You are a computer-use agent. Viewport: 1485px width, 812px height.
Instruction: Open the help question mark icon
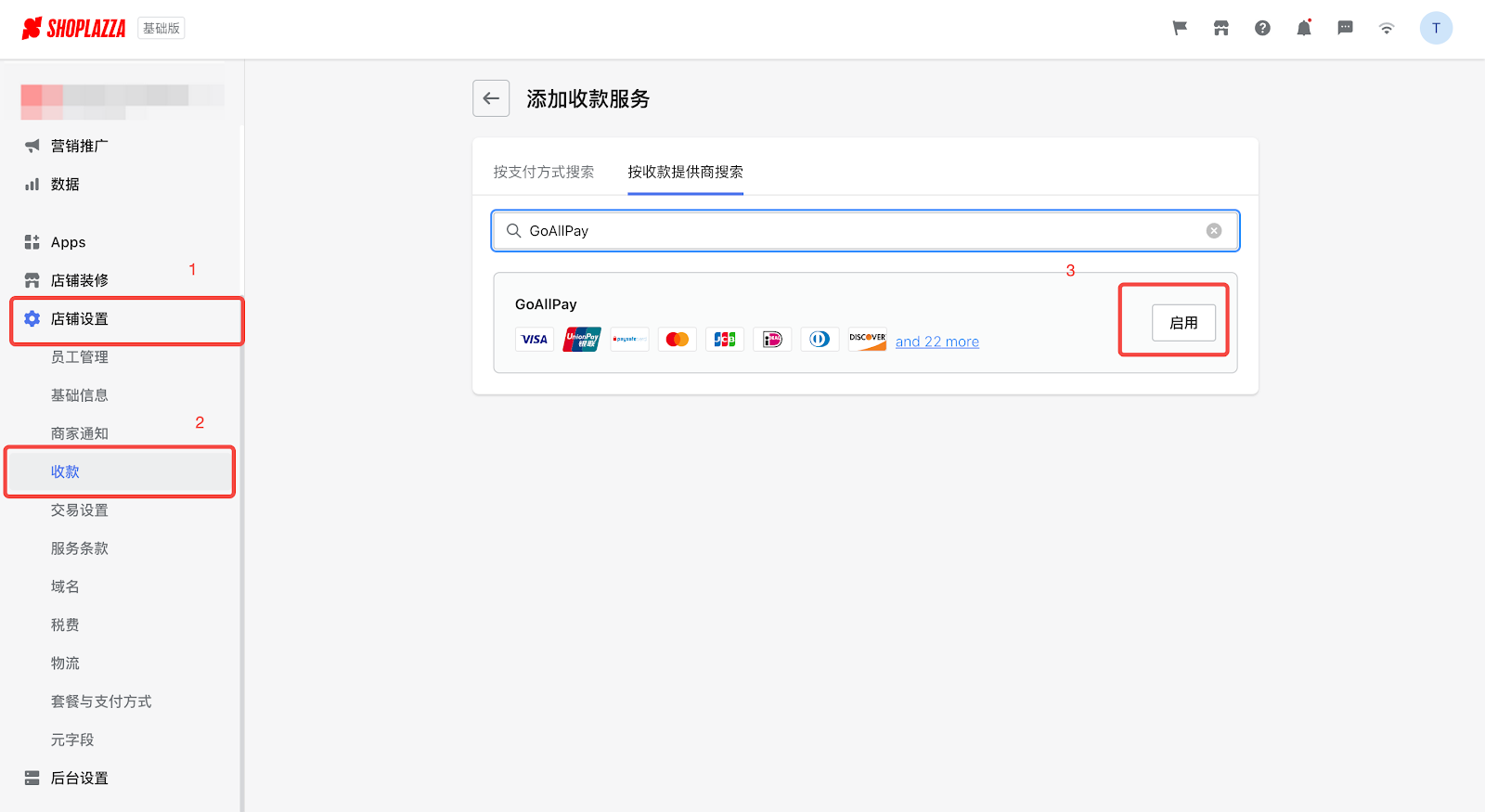[1262, 28]
